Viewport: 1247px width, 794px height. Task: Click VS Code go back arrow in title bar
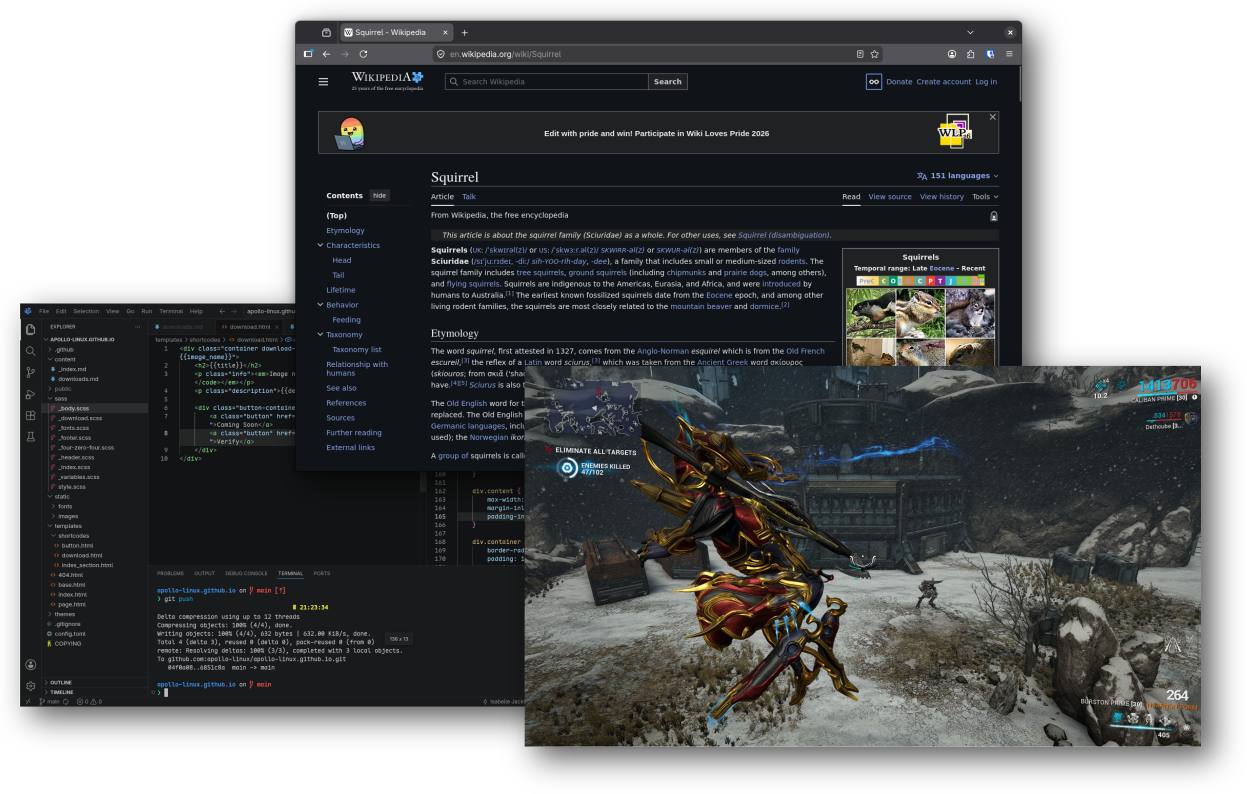coord(222,311)
